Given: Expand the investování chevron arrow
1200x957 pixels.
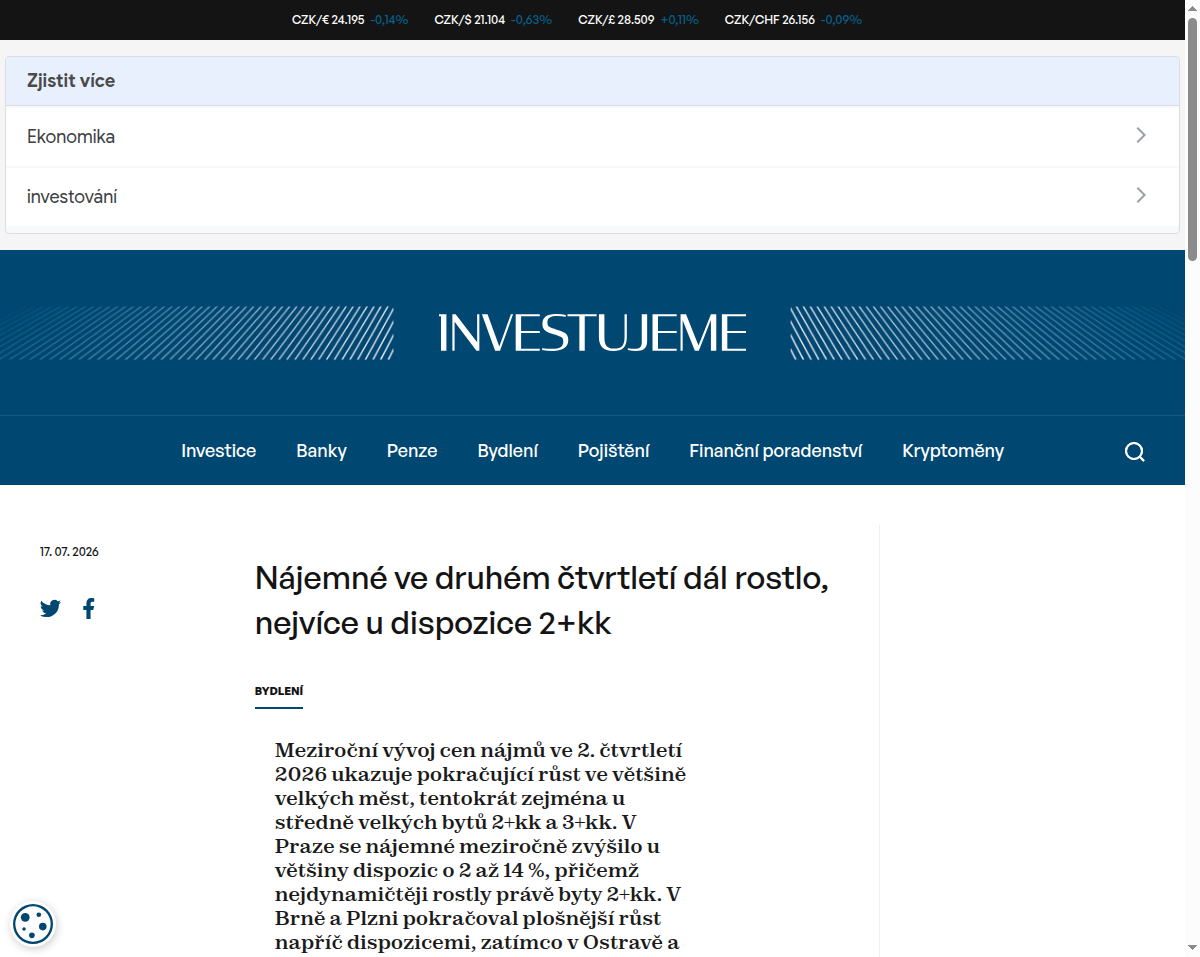Looking at the screenshot, I should pos(1141,196).
